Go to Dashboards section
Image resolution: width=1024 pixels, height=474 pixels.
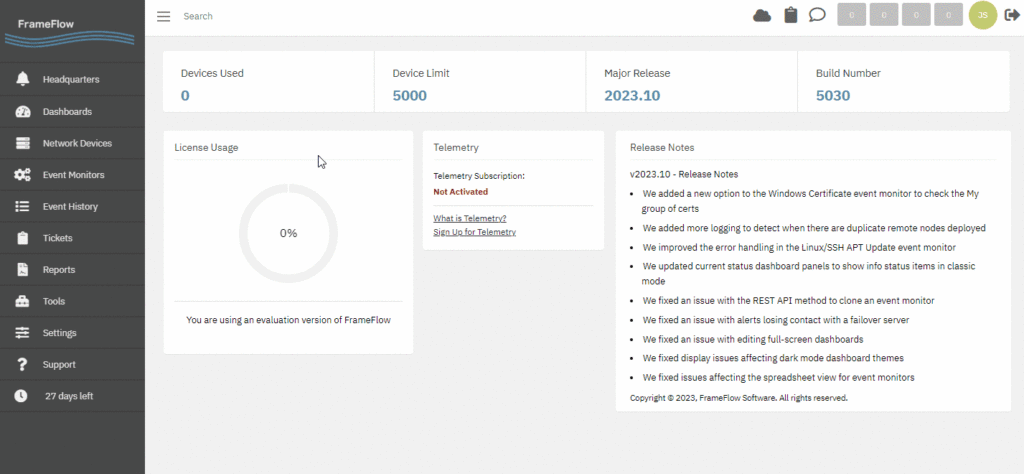[x=67, y=112]
